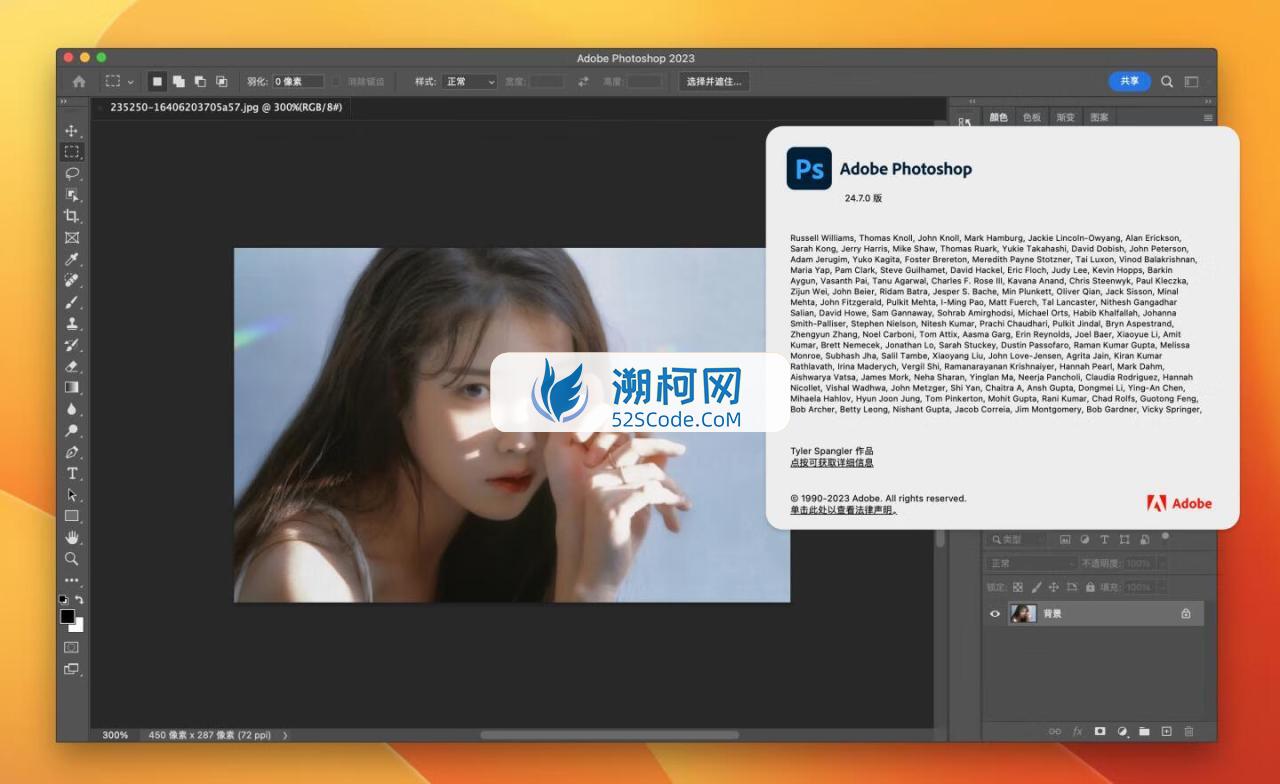Select the Blur tool

71,409
